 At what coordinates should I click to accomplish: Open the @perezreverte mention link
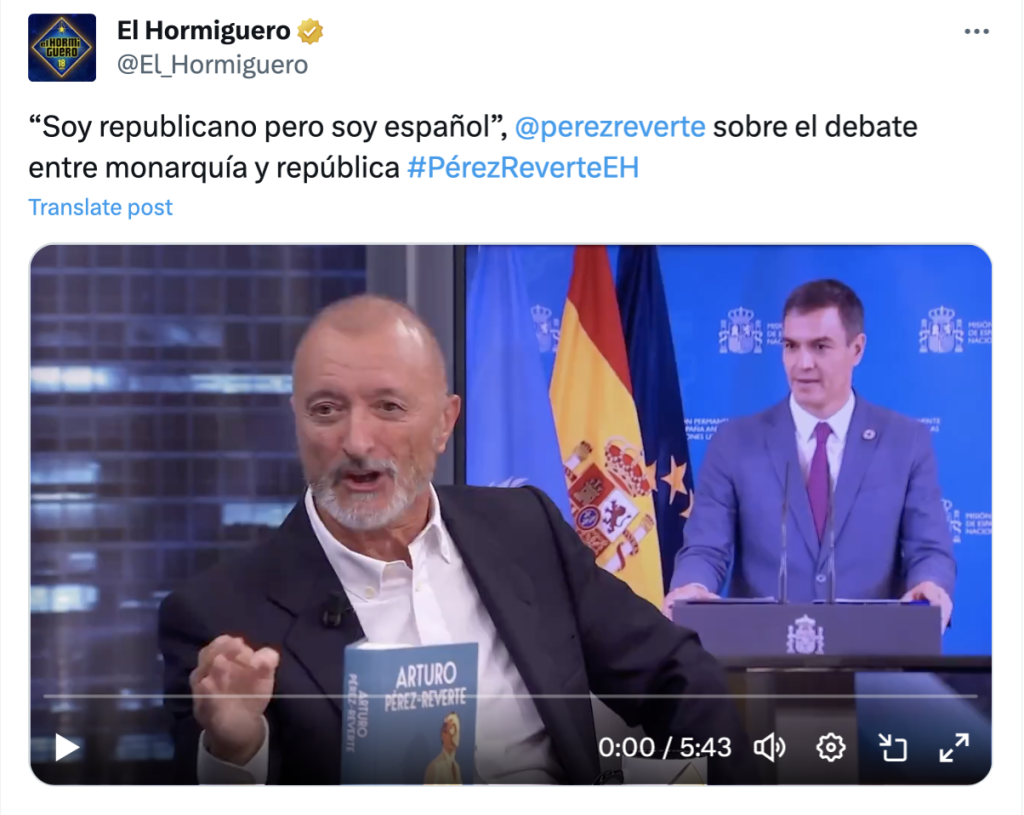pos(610,127)
